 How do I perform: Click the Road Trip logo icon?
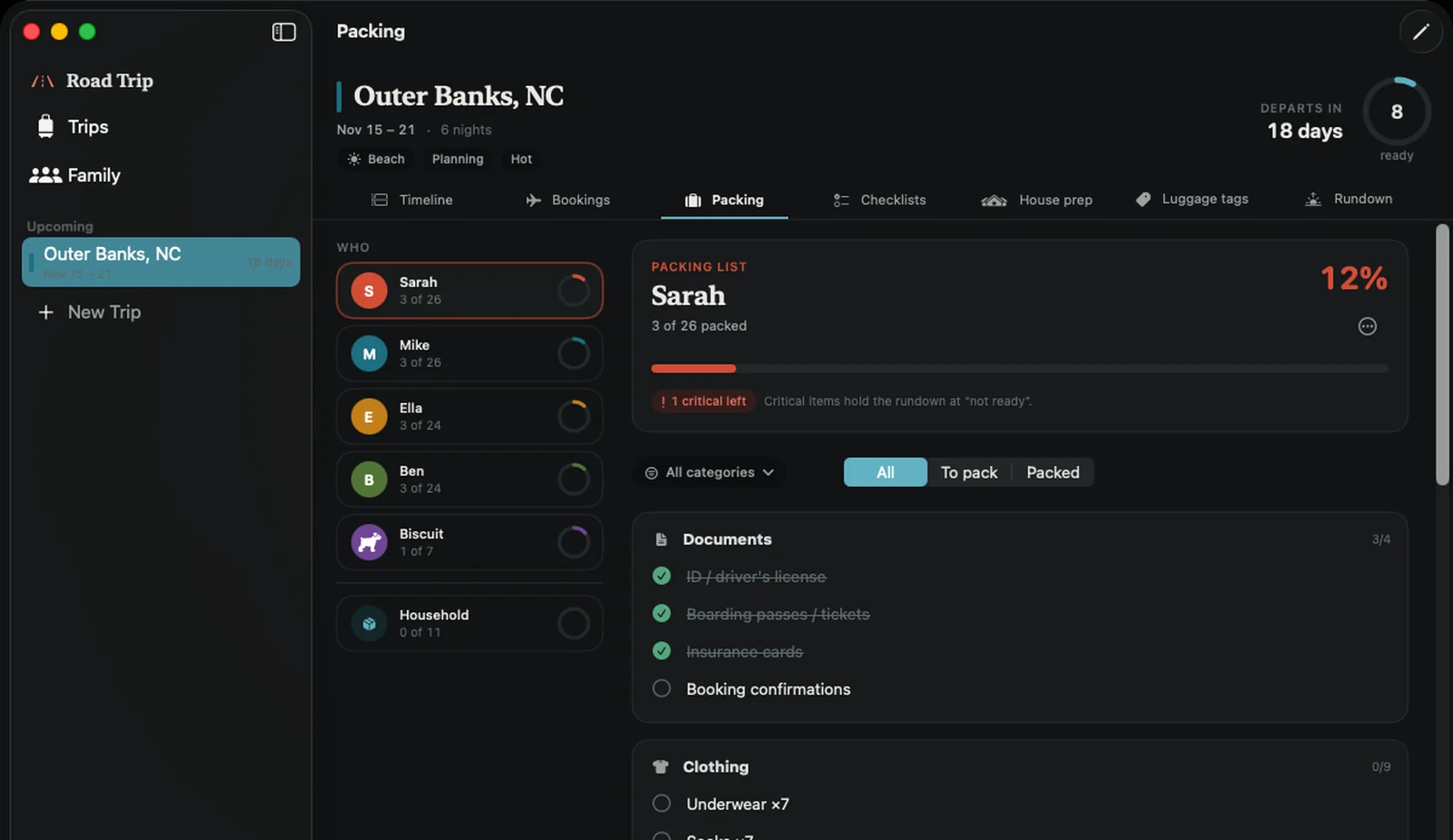(43, 81)
